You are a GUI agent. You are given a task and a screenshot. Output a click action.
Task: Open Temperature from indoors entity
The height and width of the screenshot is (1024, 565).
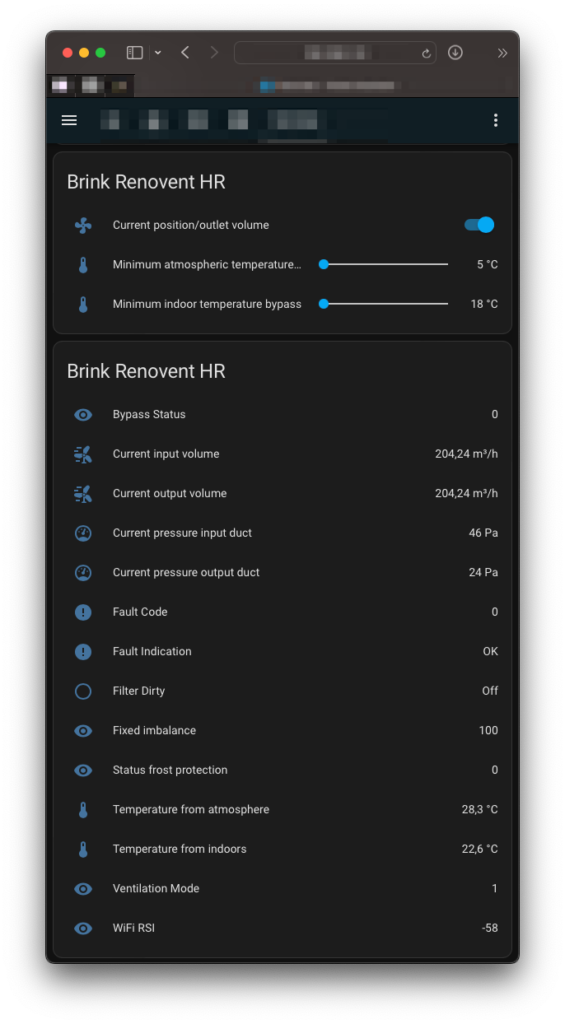282,850
